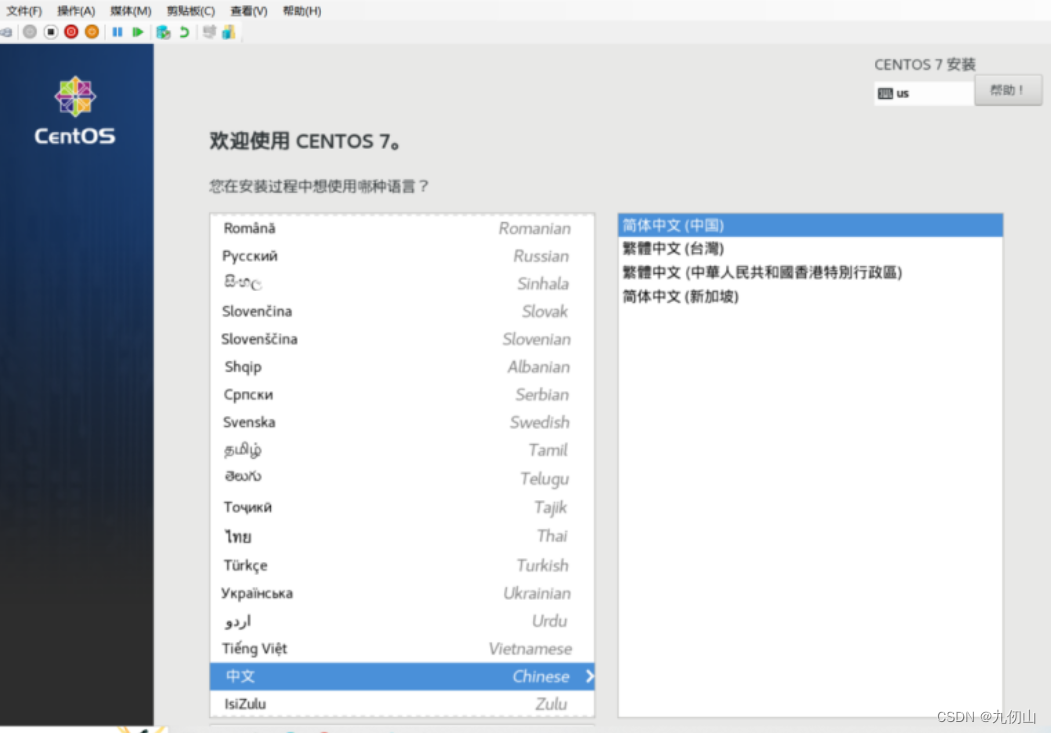Choose Slovenčina Slovak language
Screen dimensions: 1051x733
coord(402,311)
